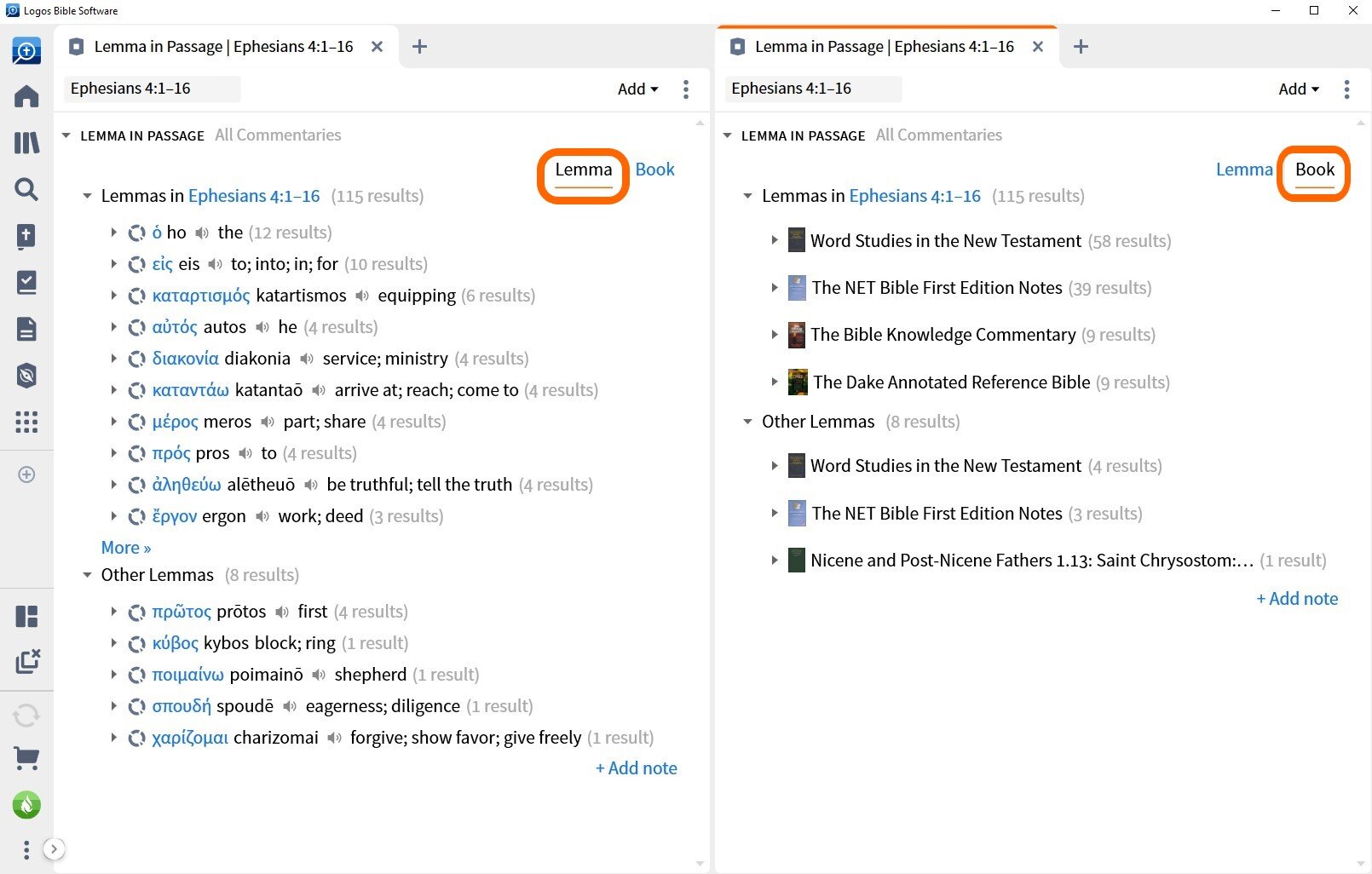
Task: Select Lemma view in left panel
Action: coord(584,170)
